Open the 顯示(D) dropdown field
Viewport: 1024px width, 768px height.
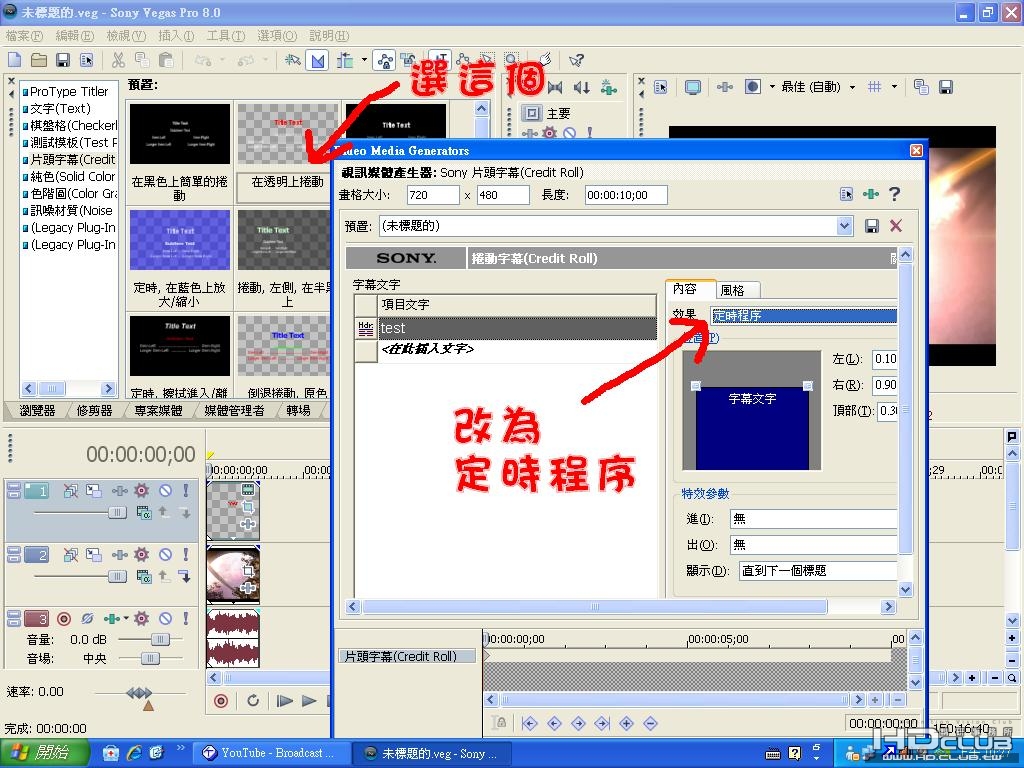pyautogui.click(x=818, y=570)
